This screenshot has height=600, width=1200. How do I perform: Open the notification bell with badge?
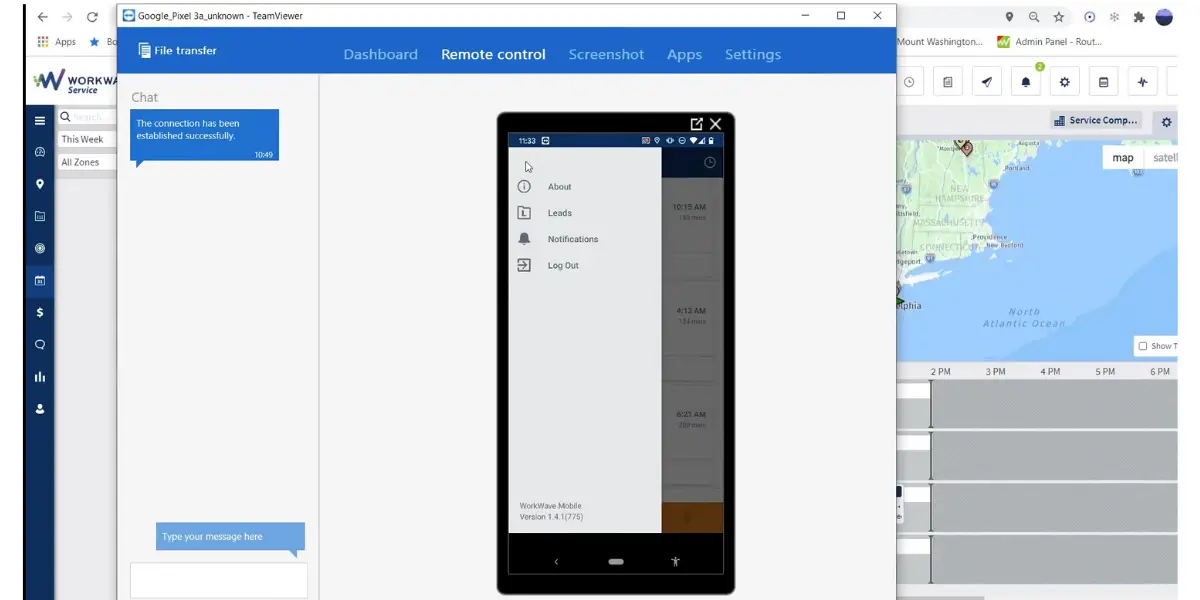point(1026,82)
